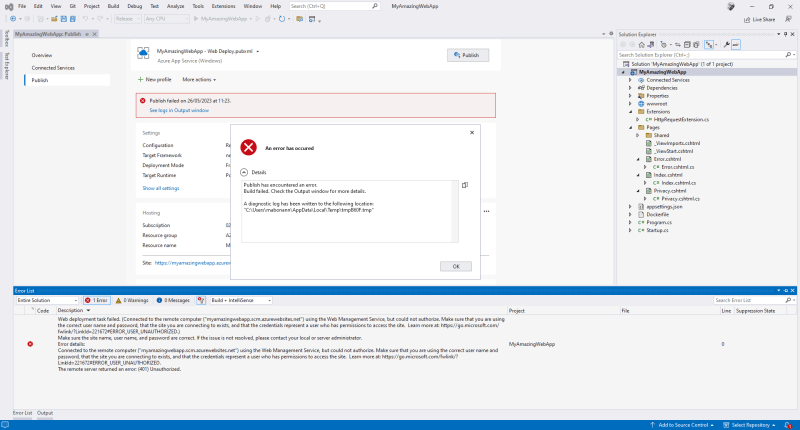
Task: Open Properties wrench icon in Solution Explorer
Action: point(727,45)
